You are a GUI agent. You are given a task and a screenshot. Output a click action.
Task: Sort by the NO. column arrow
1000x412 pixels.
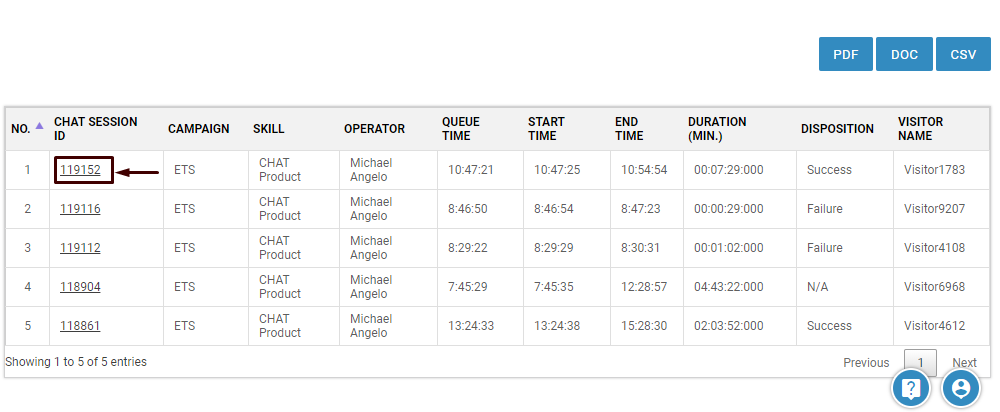(x=39, y=127)
